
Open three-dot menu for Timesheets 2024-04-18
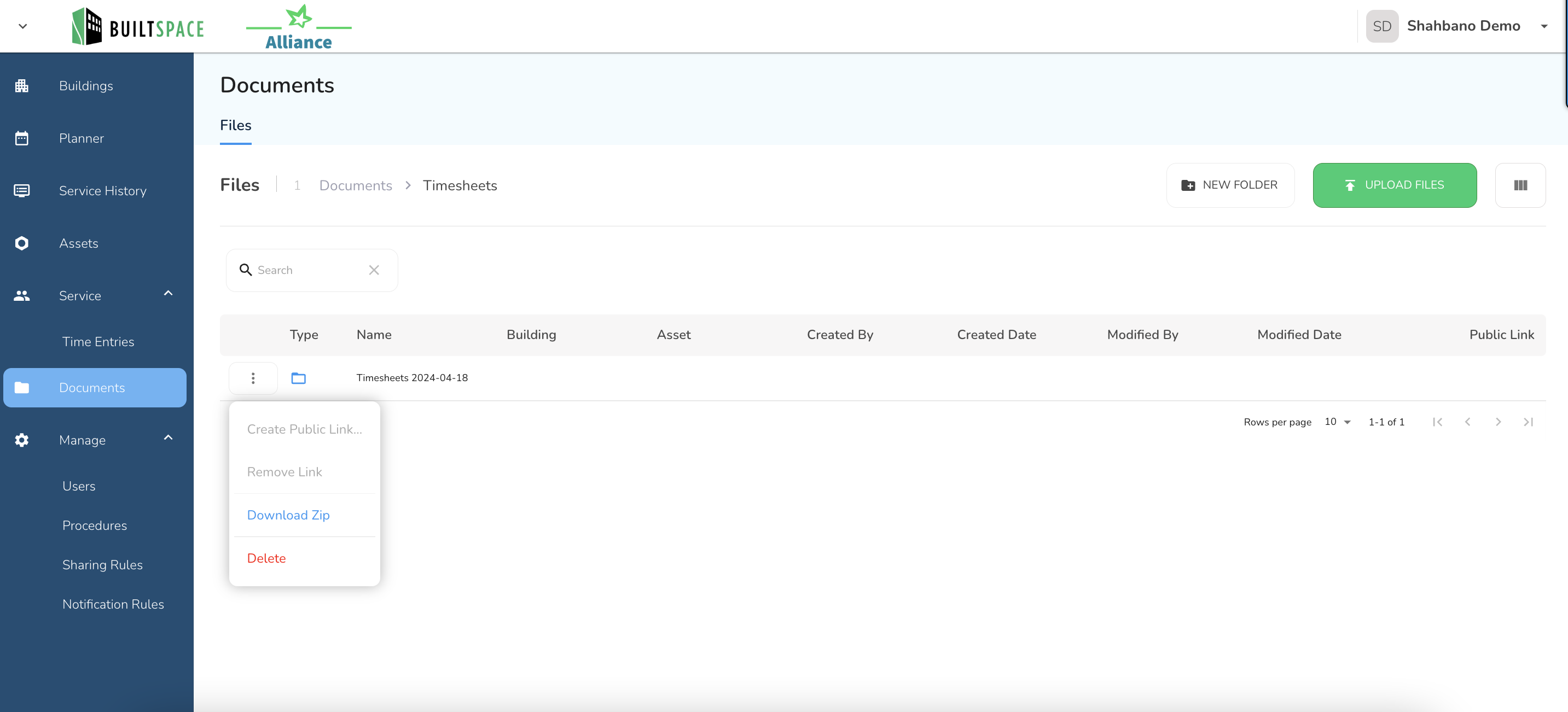(x=253, y=378)
